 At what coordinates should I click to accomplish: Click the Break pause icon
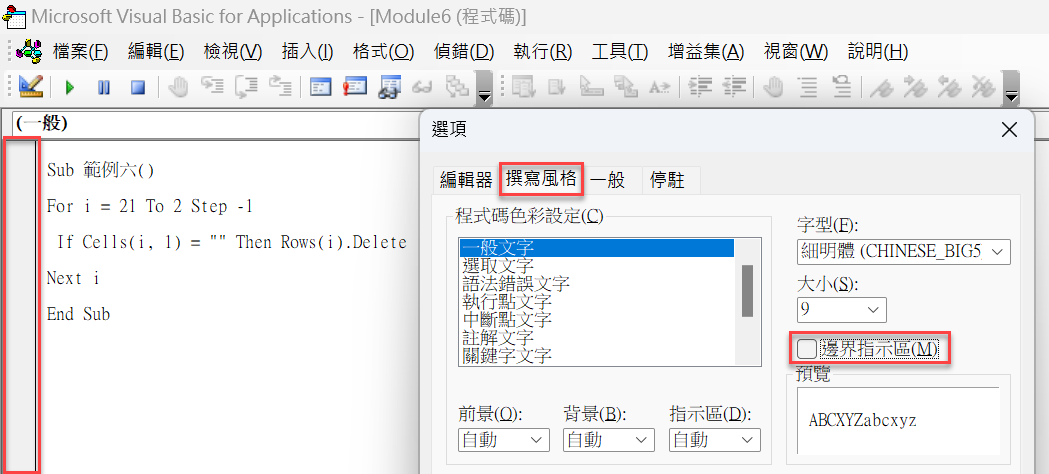pyautogui.click(x=104, y=87)
